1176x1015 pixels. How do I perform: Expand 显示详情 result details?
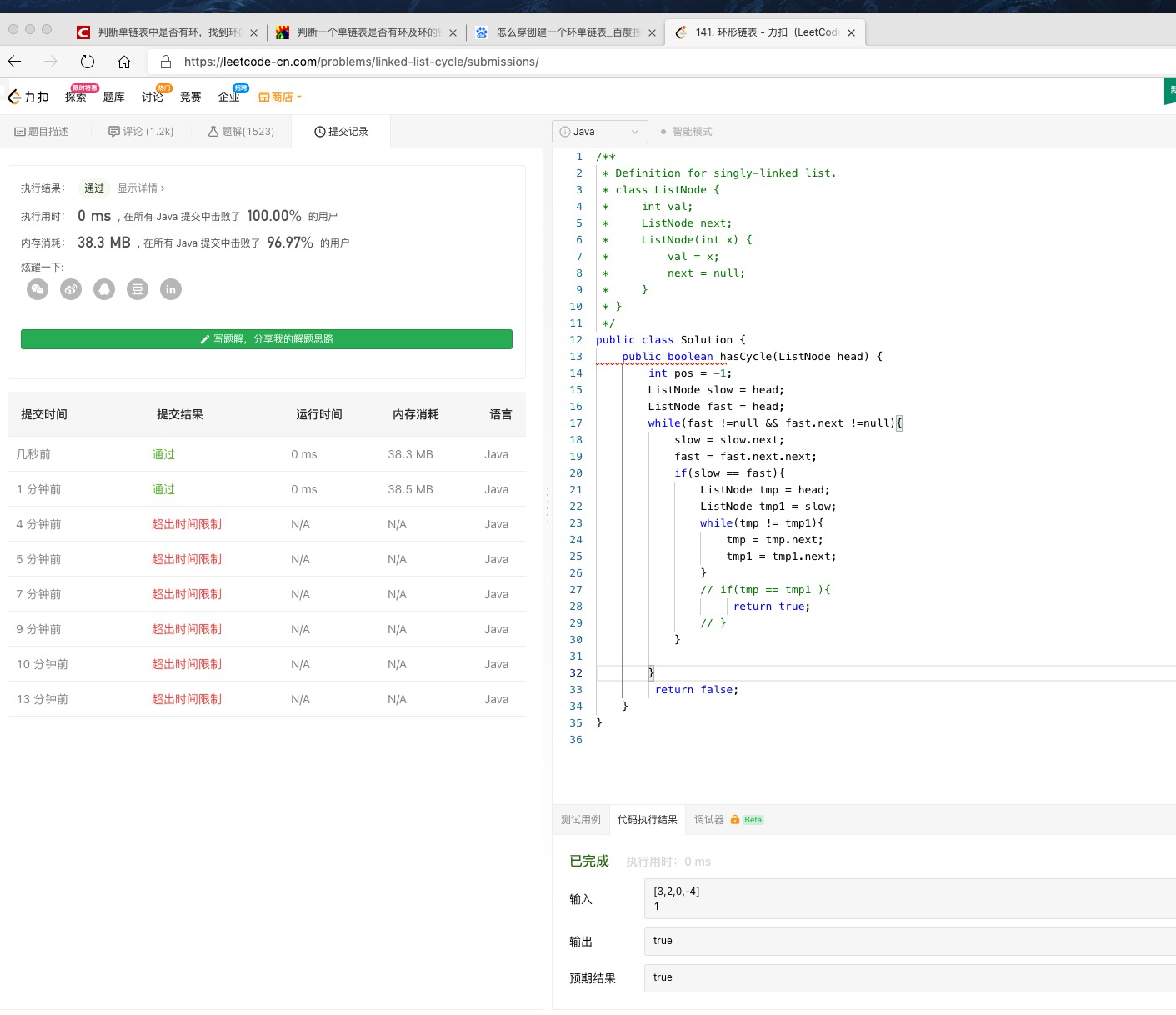141,188
